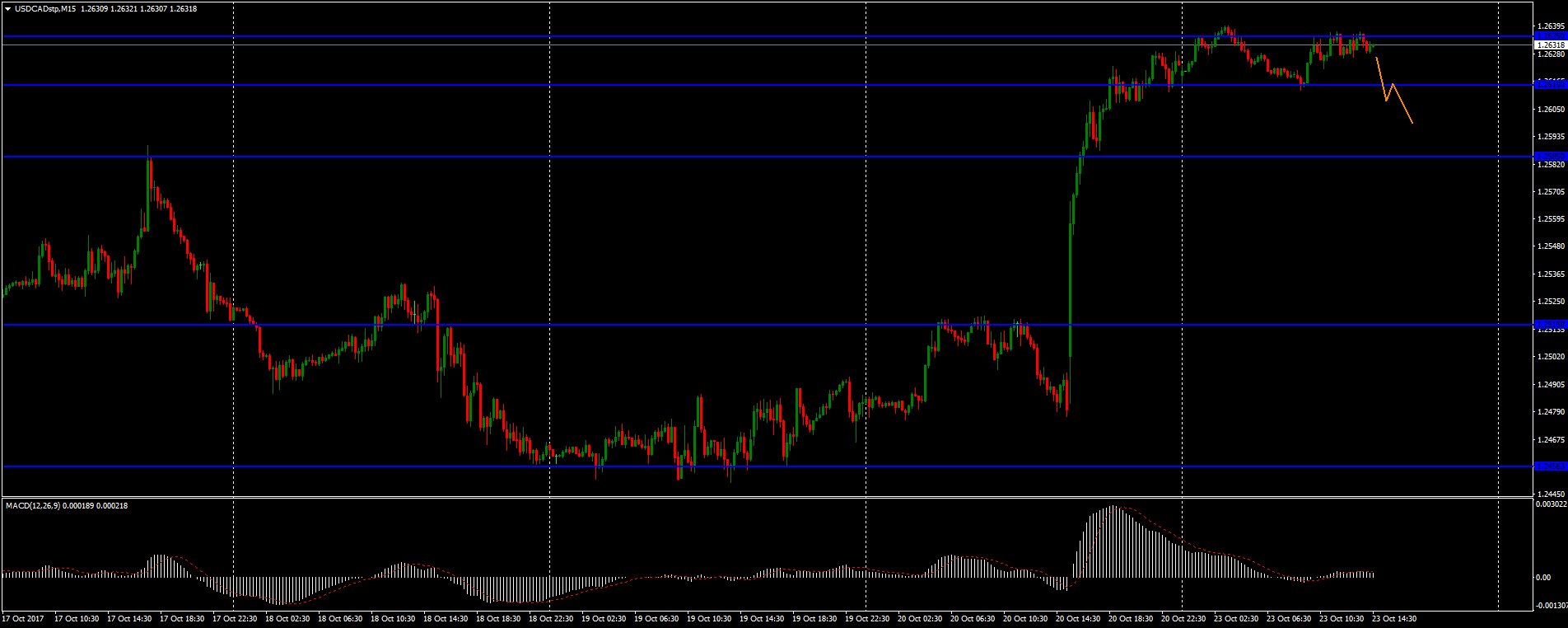The height and width of the screenshot is (628, 1568).
Task: Click the 1.24675 price scale label
Action: 1551,439
